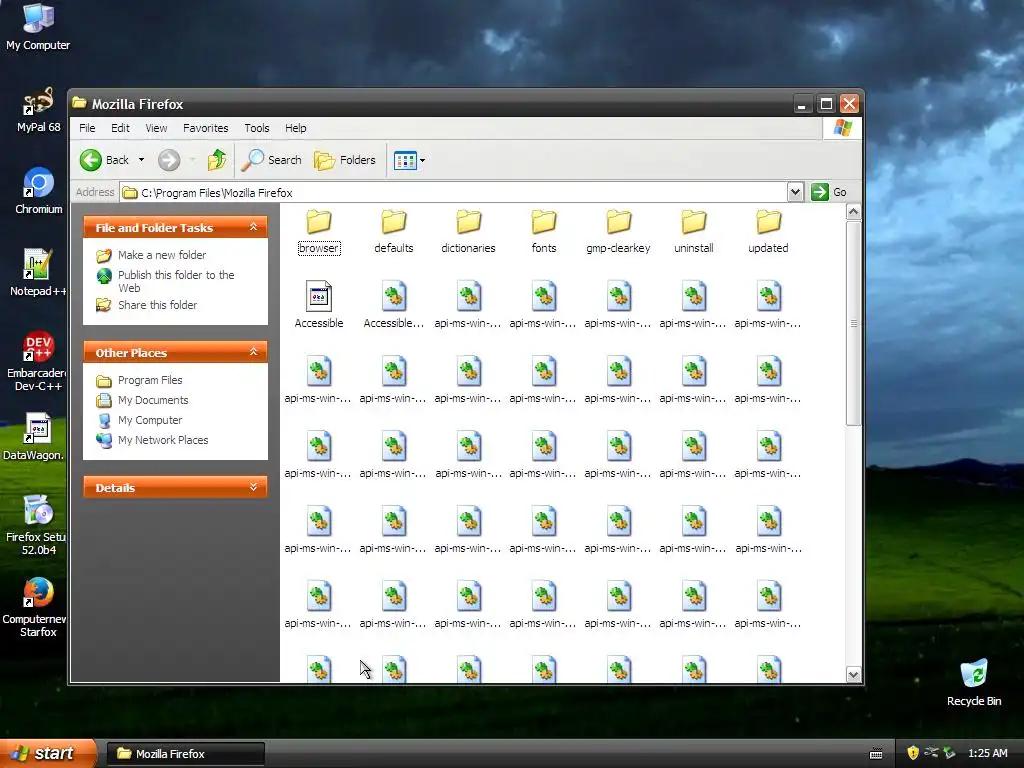The width and height of the screenshot is (1024, 768).
Task: Go to Program Files
Action: point(139,380)
